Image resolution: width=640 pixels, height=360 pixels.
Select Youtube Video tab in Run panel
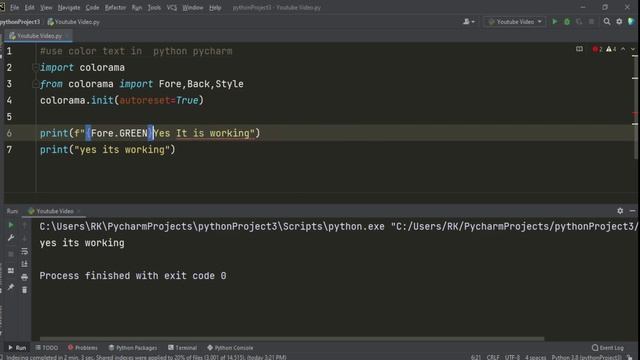[53, 211]
